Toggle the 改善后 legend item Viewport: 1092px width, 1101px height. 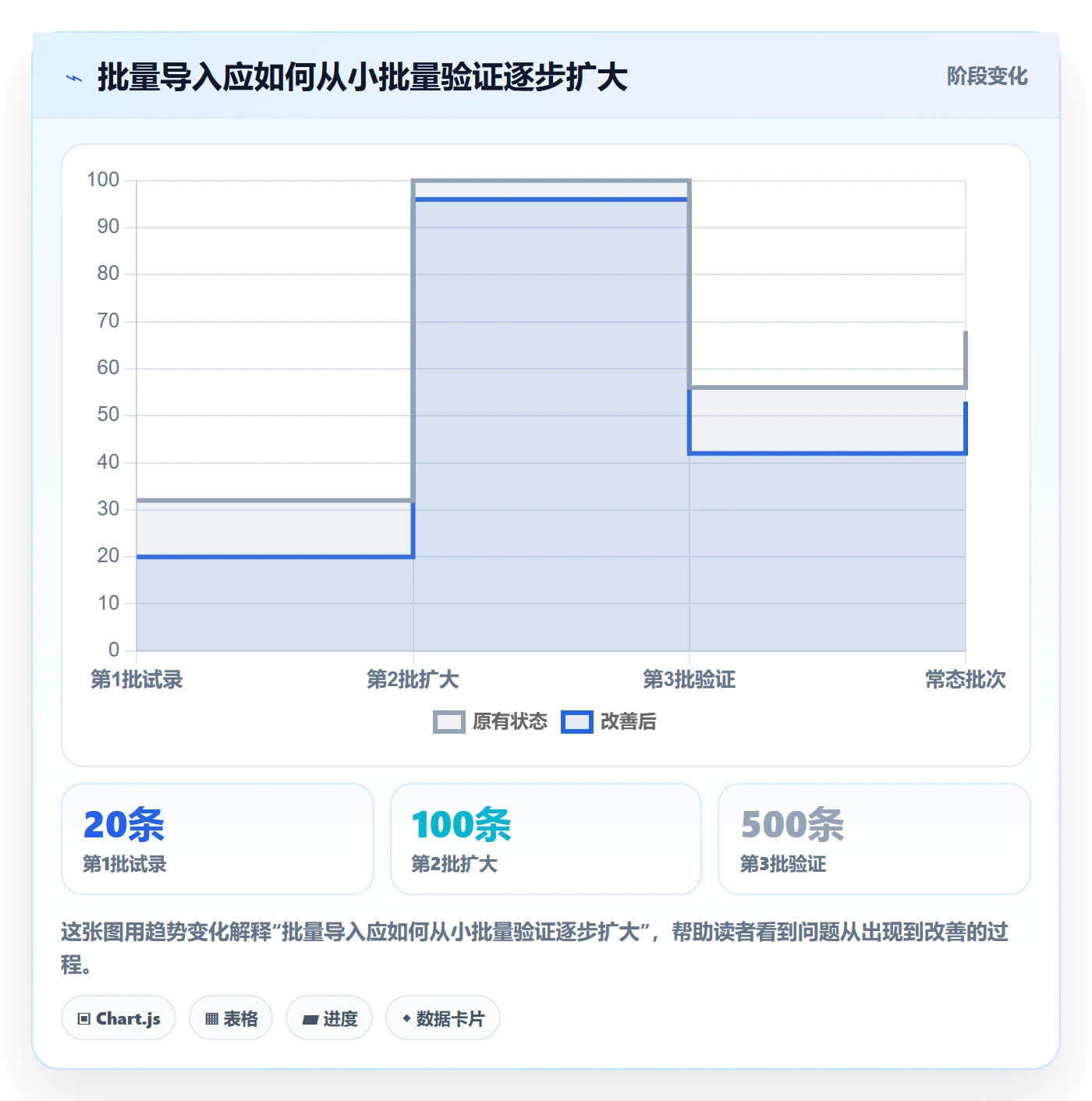tap(608, 722)
